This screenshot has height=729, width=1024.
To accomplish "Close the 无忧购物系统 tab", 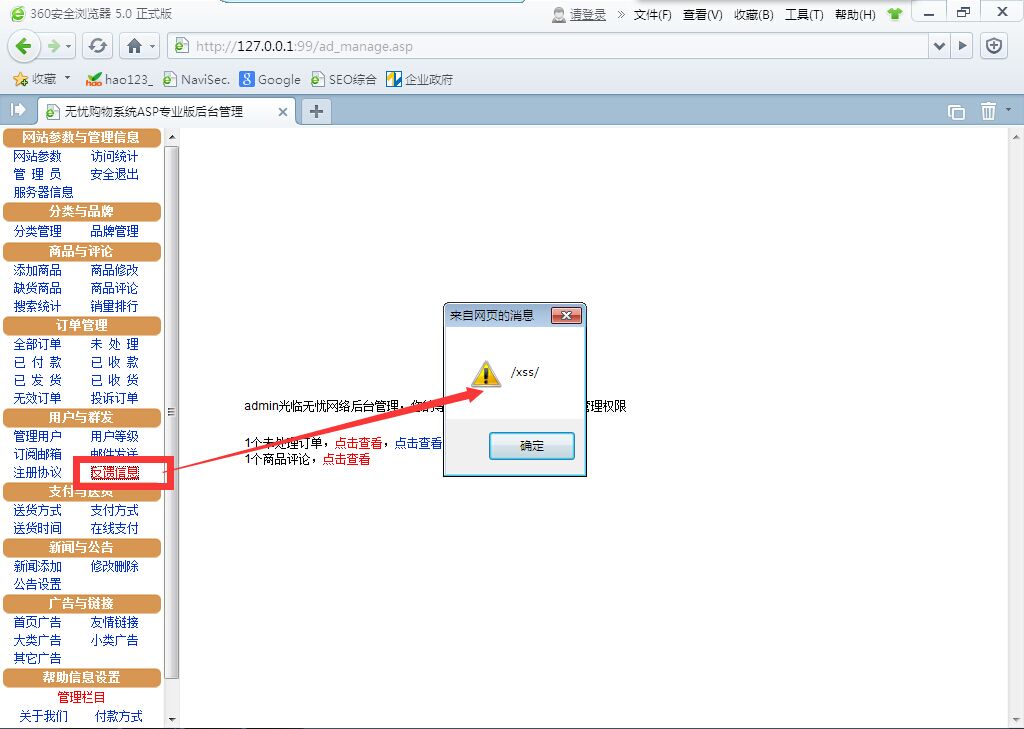I will 283,112.
